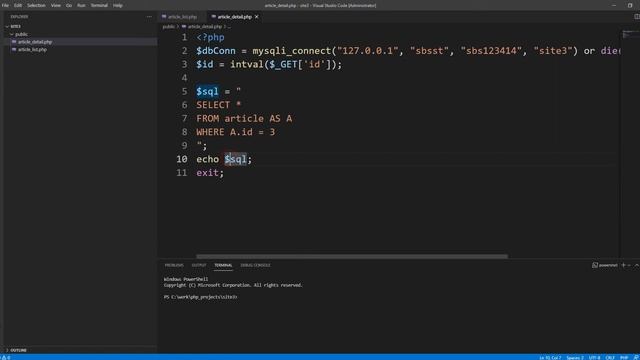Click the code minimap
The height and width of the screenshot is (360, 640).
coord(630,34)
